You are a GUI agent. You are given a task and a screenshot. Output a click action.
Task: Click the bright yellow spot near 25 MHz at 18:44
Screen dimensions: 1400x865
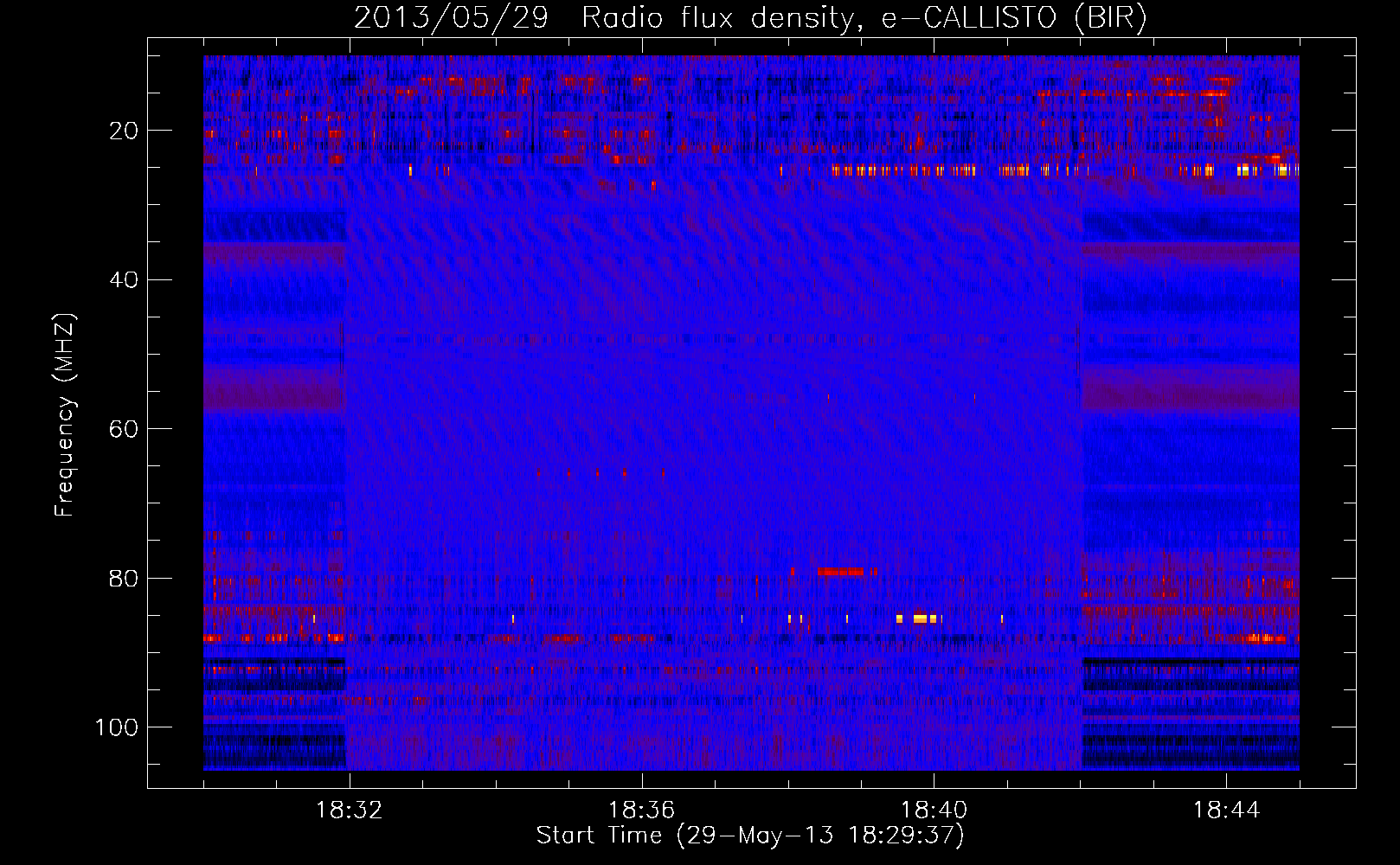point(1247,170)
